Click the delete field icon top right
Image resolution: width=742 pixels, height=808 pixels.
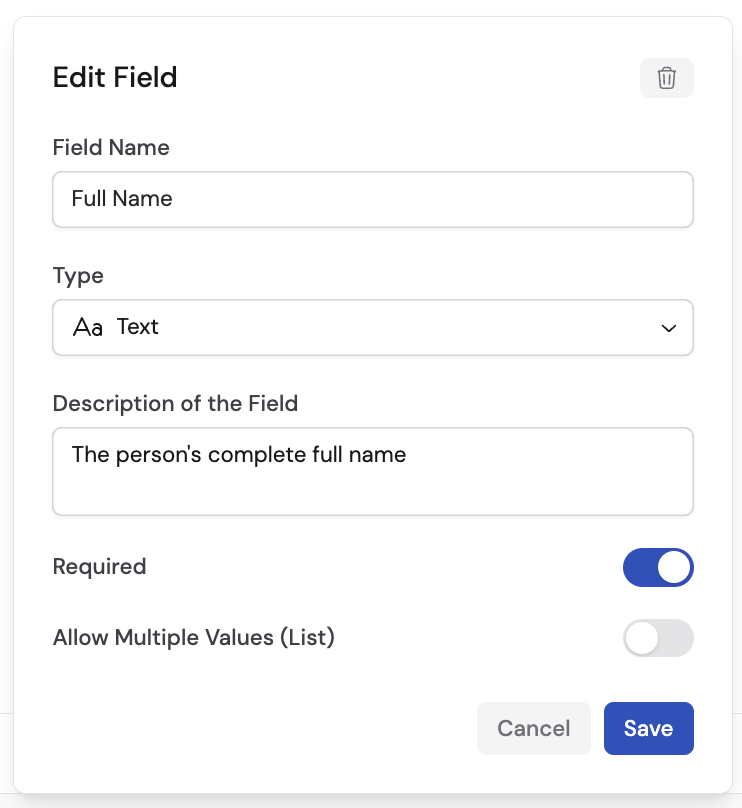[x=666, y=78]
